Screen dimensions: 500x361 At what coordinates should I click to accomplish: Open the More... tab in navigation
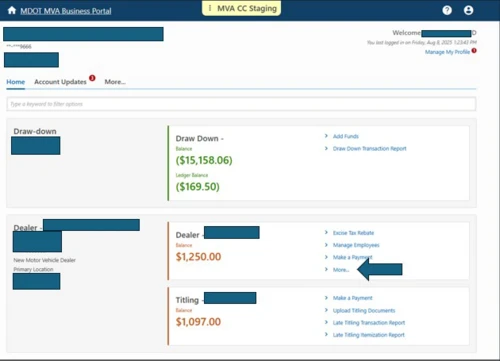pyautogui.click(x=115, y=82)
